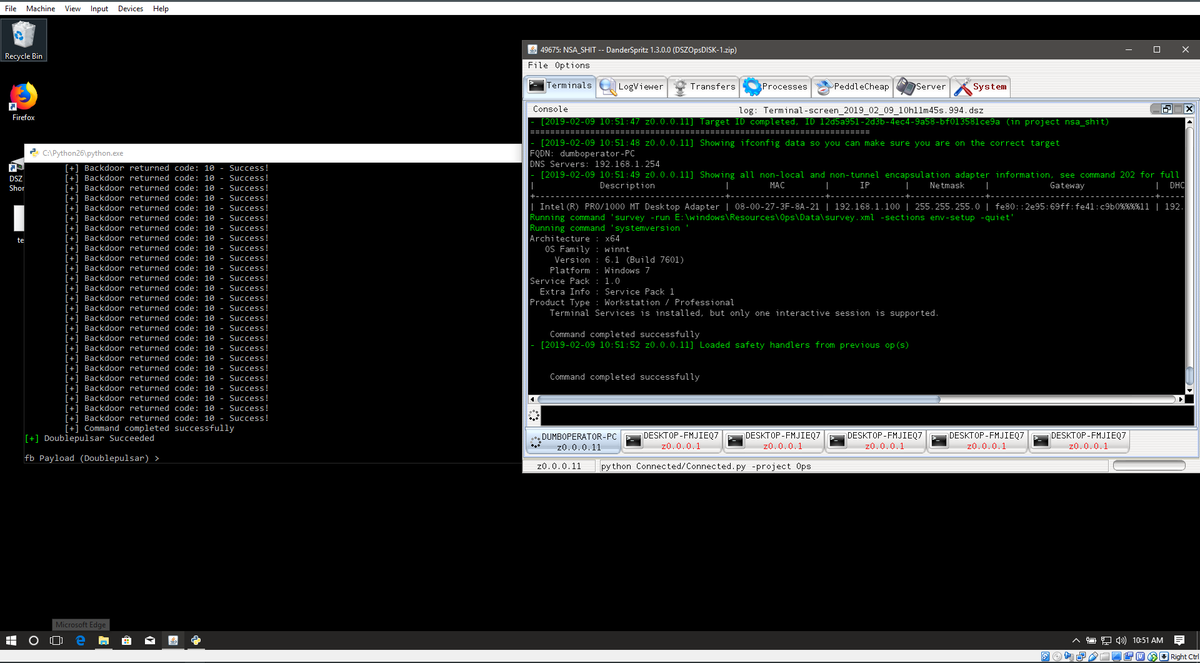Image resolution: width=1200 pixels, height=663 pixels.
Task: Select the DUMBOPERATOR-PC terminal tab
Action: coord(573,441)
